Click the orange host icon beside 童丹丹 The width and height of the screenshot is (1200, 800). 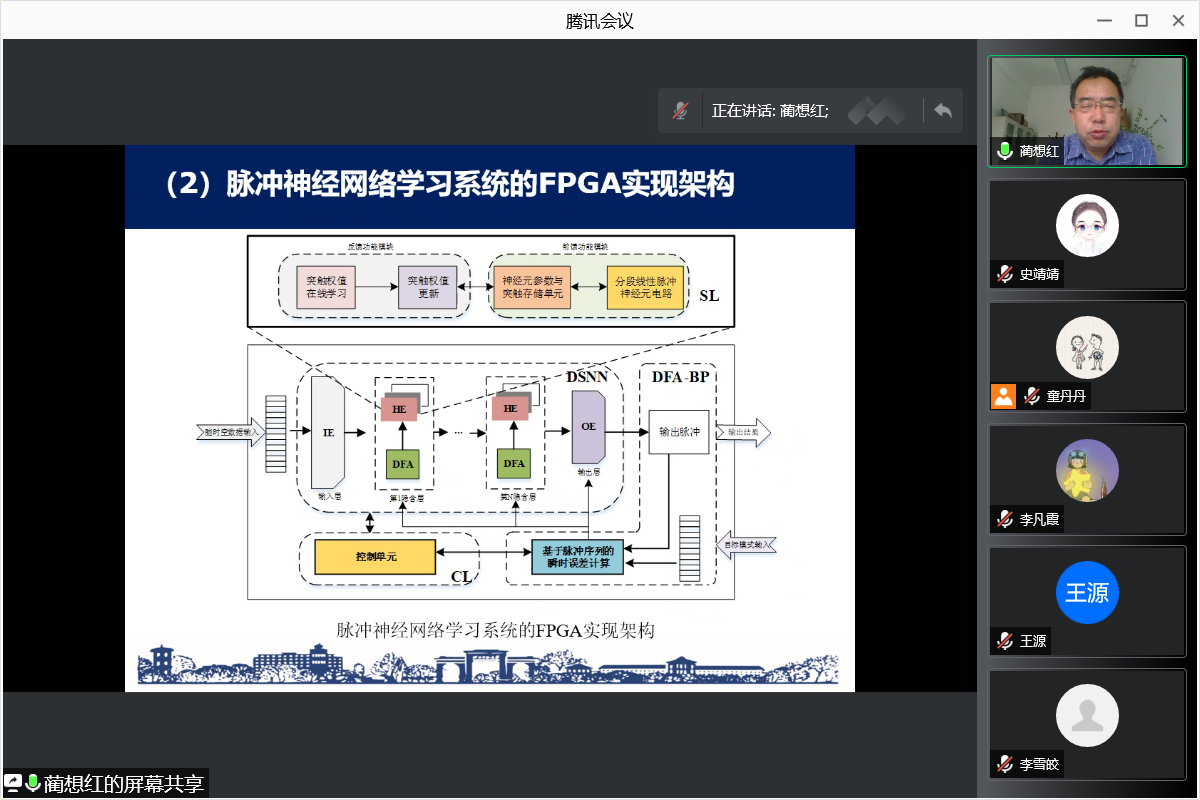(x=1003, y=396)
